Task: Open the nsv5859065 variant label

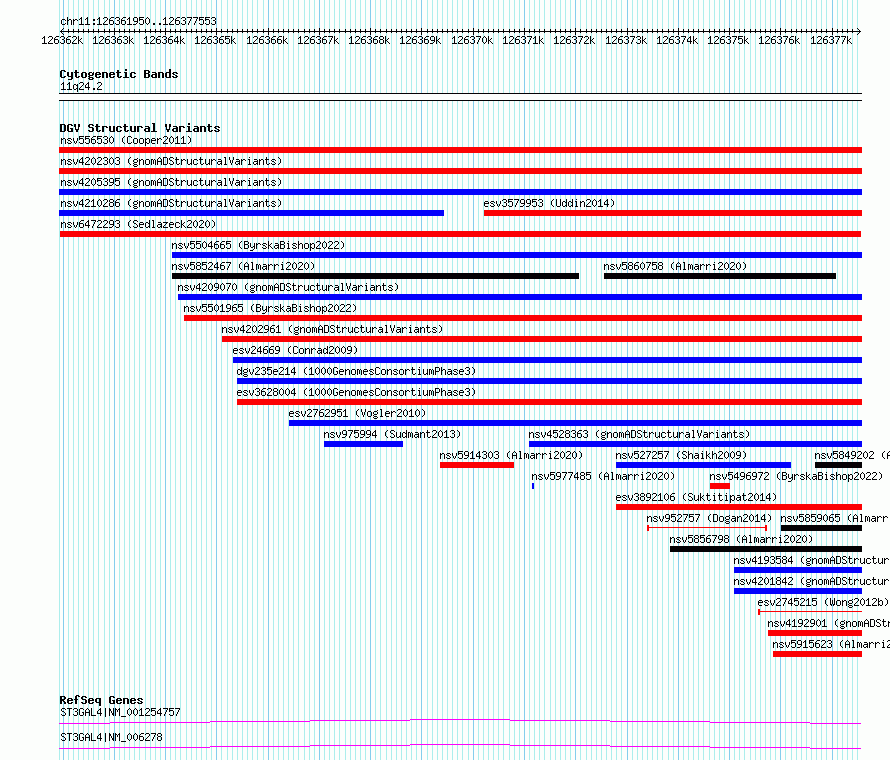Action: (x=834, y=518)
